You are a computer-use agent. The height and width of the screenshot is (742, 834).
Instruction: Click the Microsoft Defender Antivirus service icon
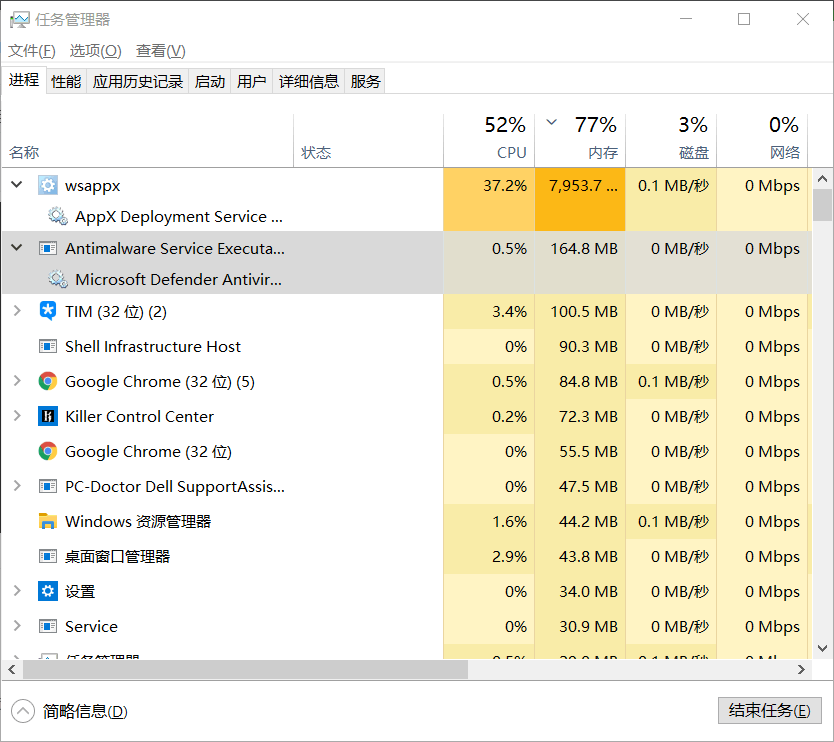(57, 279)
